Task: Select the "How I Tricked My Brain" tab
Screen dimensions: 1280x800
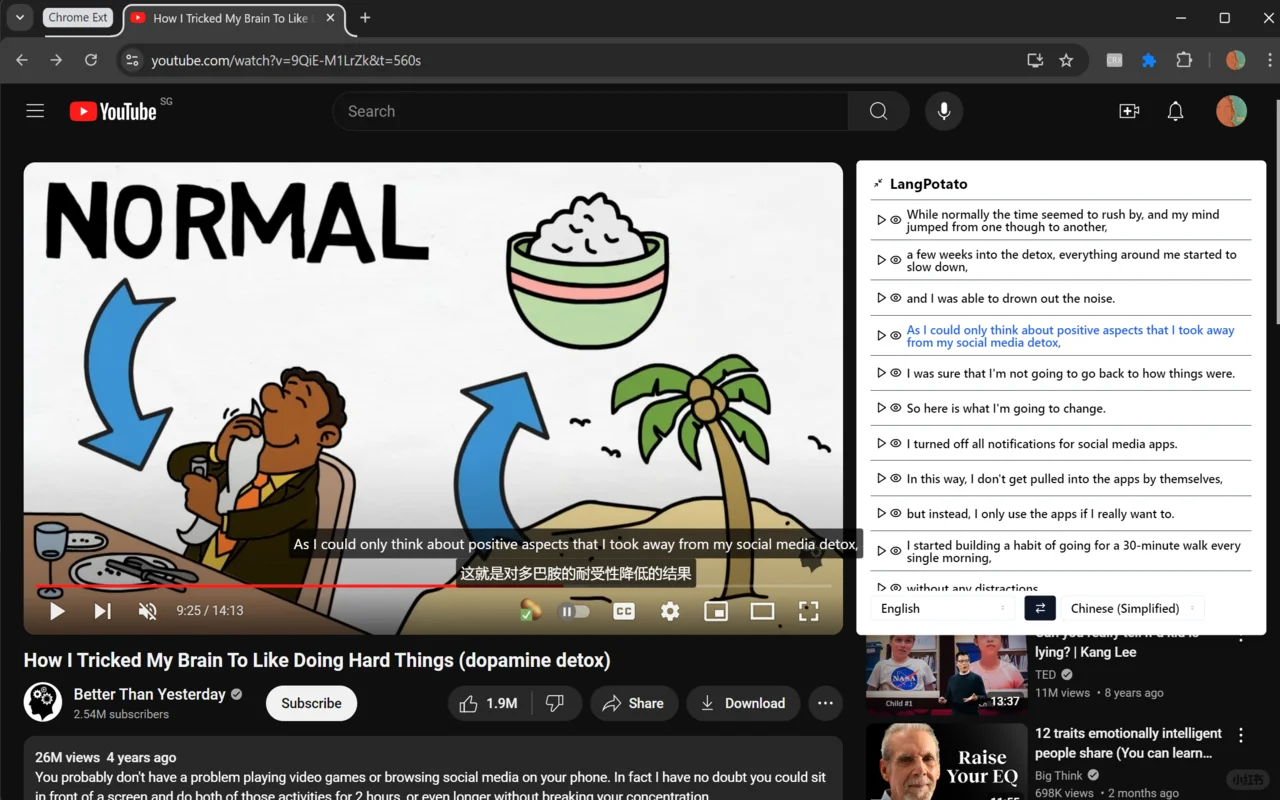Action: (235, 18)
